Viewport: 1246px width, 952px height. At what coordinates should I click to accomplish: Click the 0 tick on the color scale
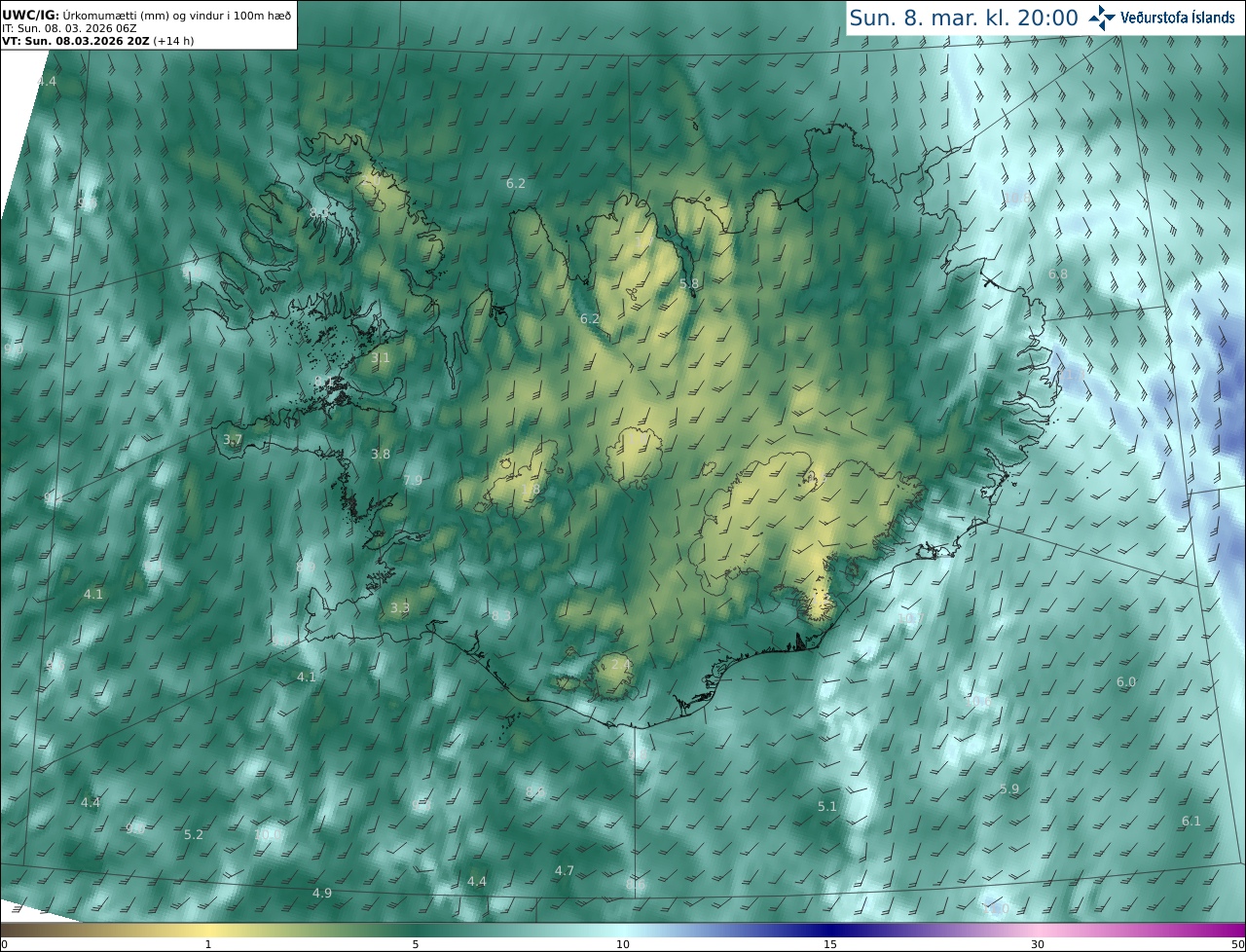click(x=4, y=944)
